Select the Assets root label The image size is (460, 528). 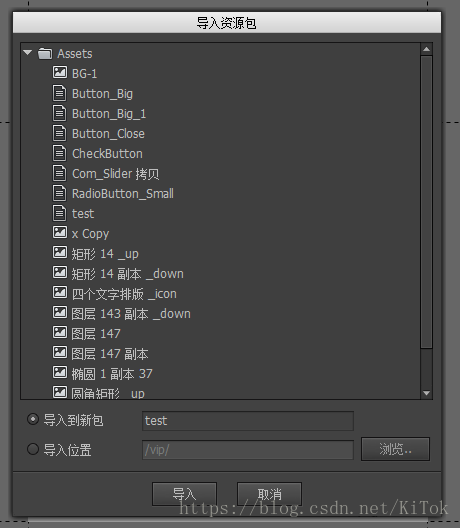point(75,54)
